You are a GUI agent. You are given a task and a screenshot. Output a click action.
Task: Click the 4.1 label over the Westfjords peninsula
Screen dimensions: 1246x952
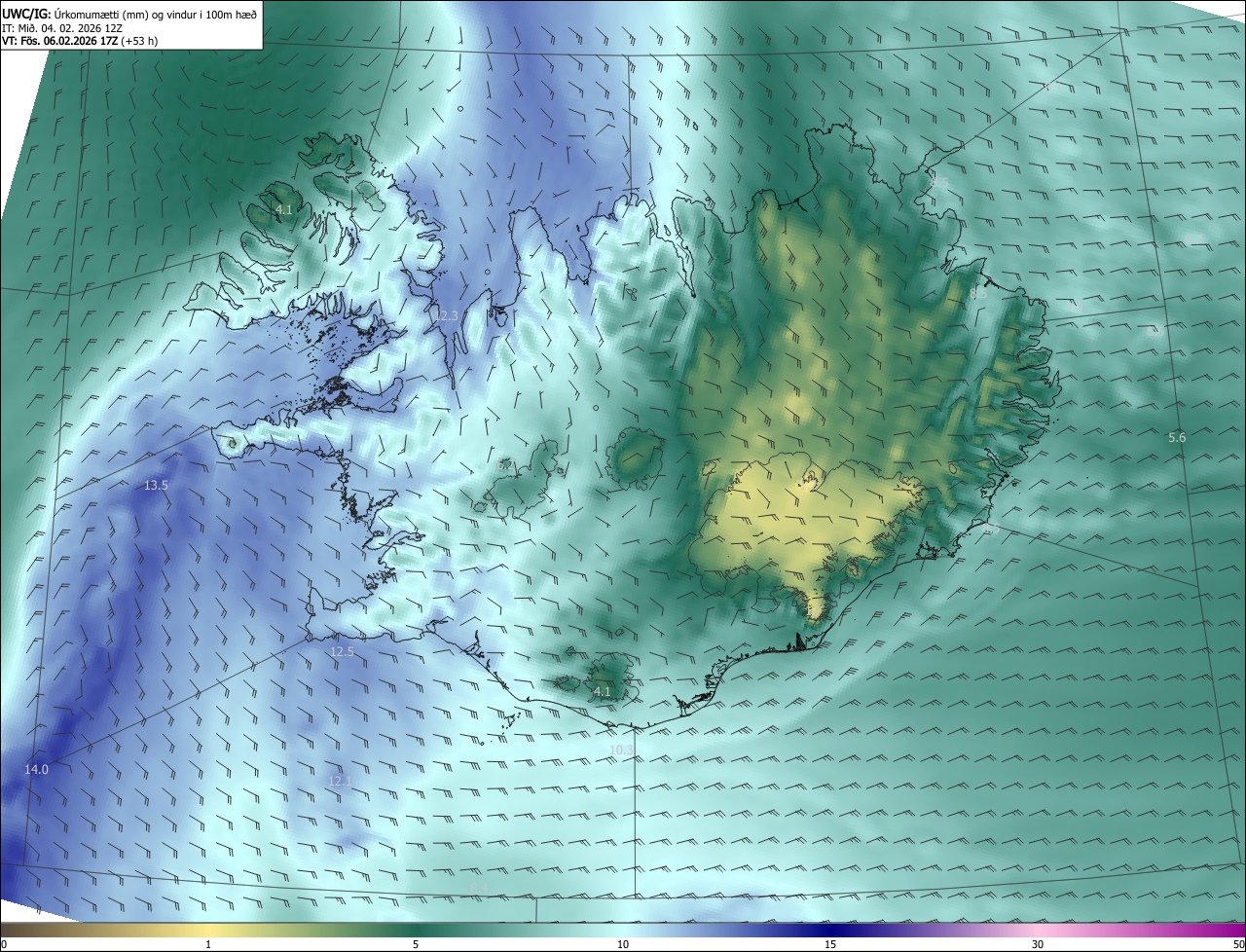(284, 209)
